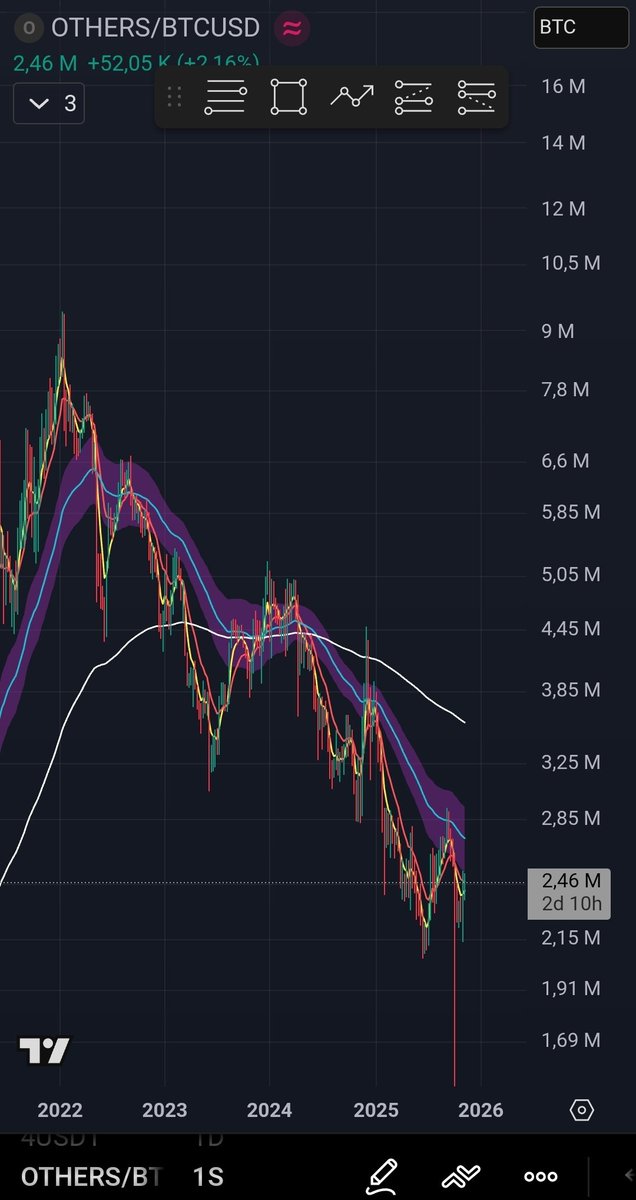Click the 2024 time axis label
The width and height of the screenshot is (636, 1200).
(269, 1110)
